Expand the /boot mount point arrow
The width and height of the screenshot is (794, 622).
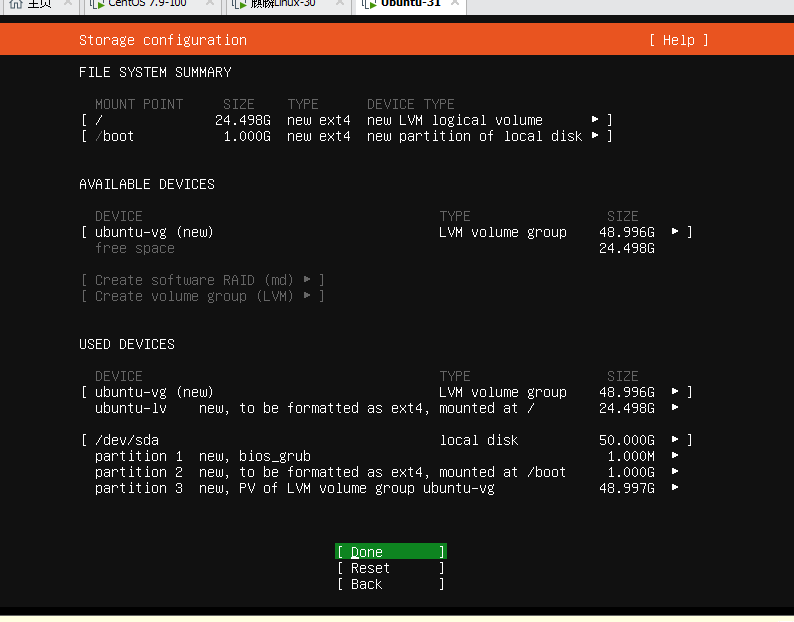point(595,136)
